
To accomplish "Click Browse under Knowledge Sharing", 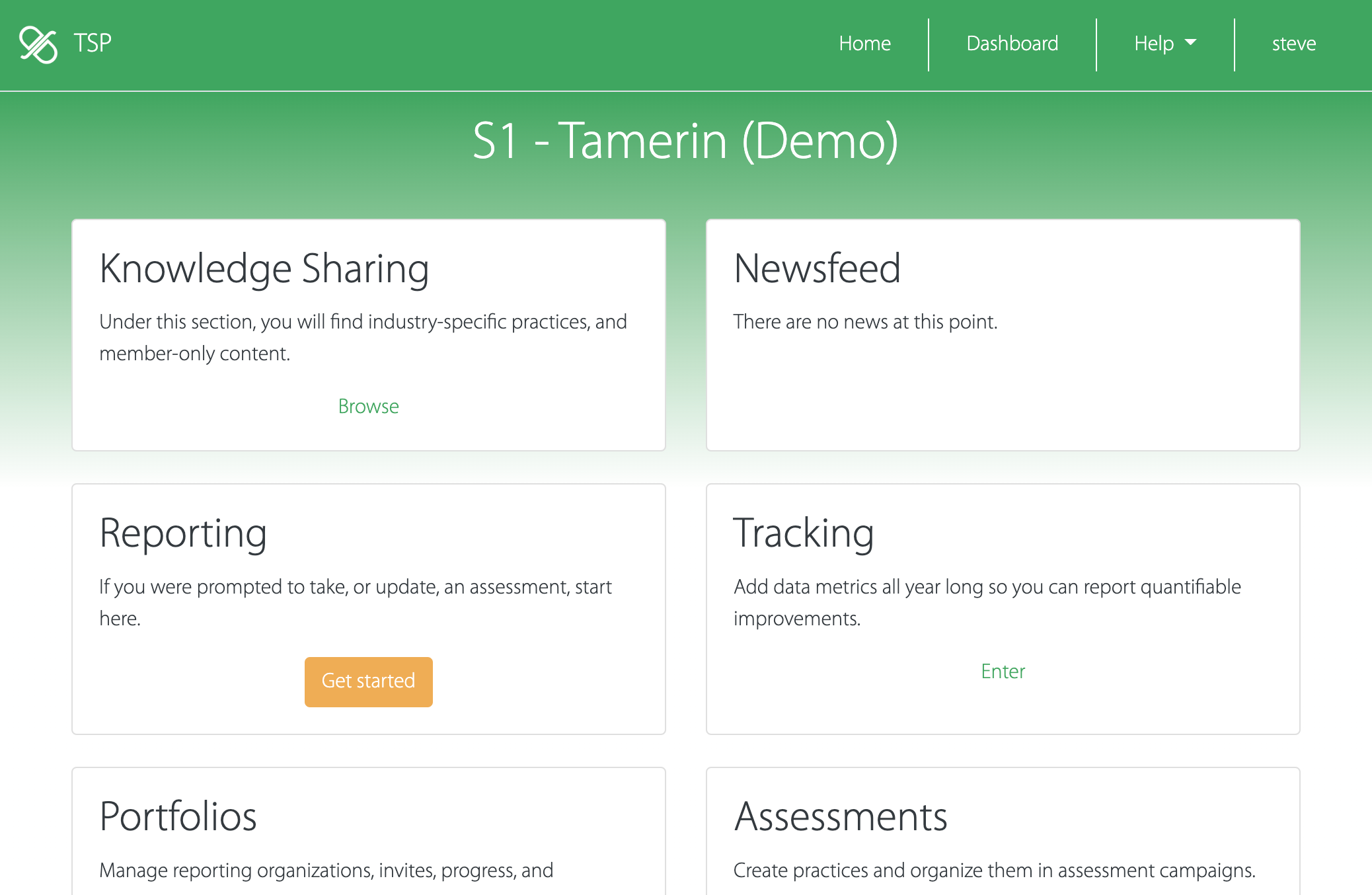I will [368, 406].
